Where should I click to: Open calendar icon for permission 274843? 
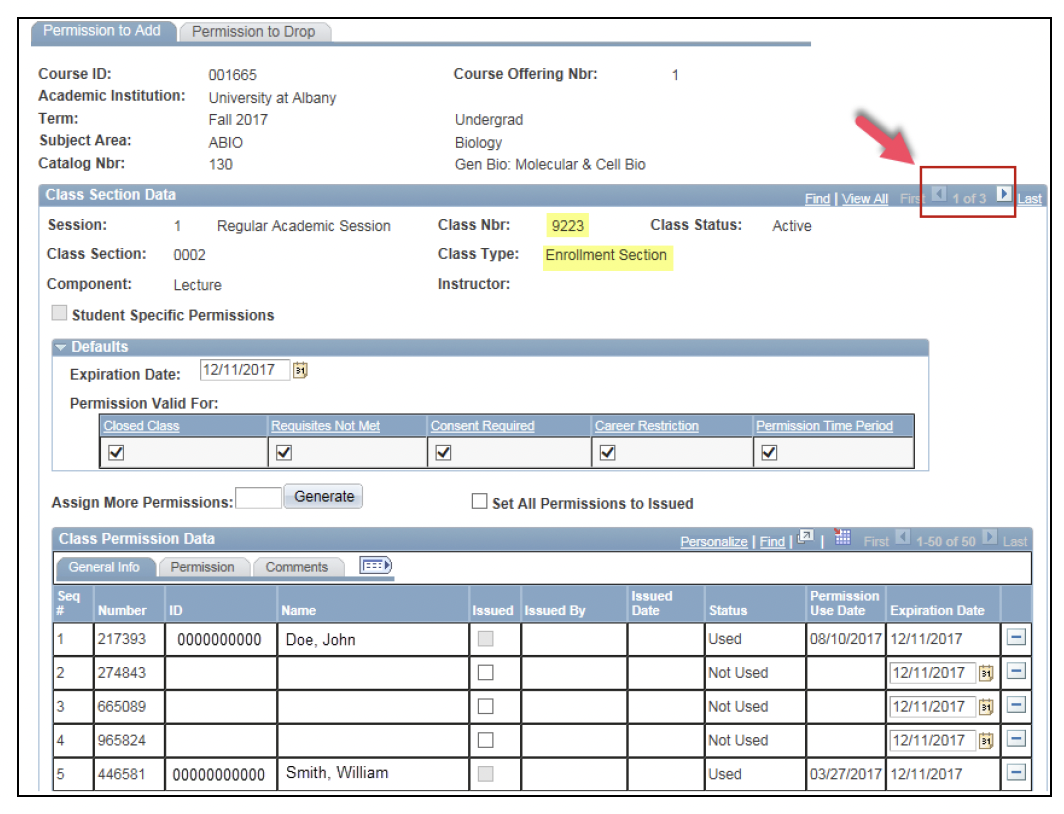coord(986,673)
